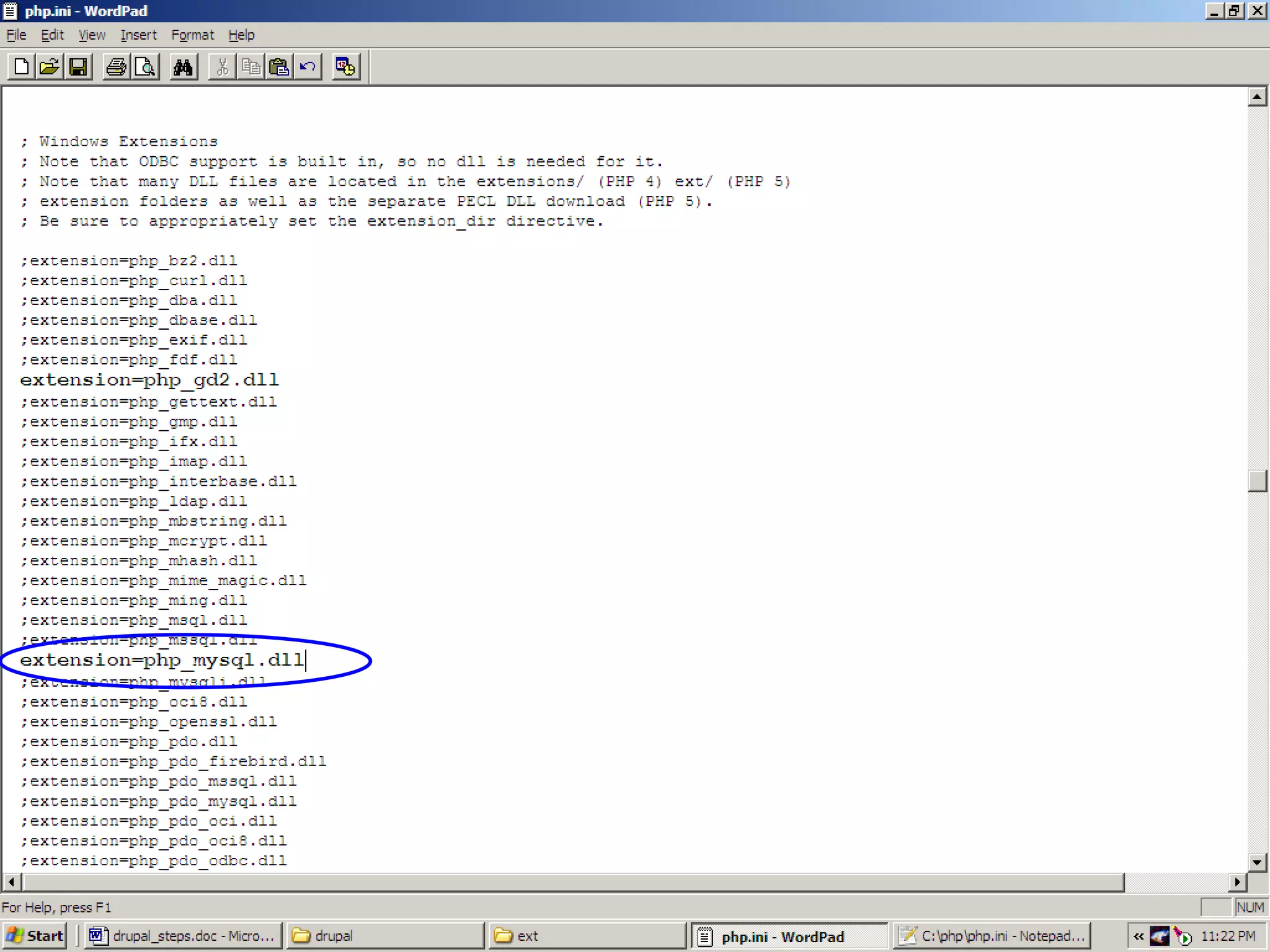Click the vertical scrollbar down arrow
This screenshot has height=952, width=1270.
[x=1257, y=862]
